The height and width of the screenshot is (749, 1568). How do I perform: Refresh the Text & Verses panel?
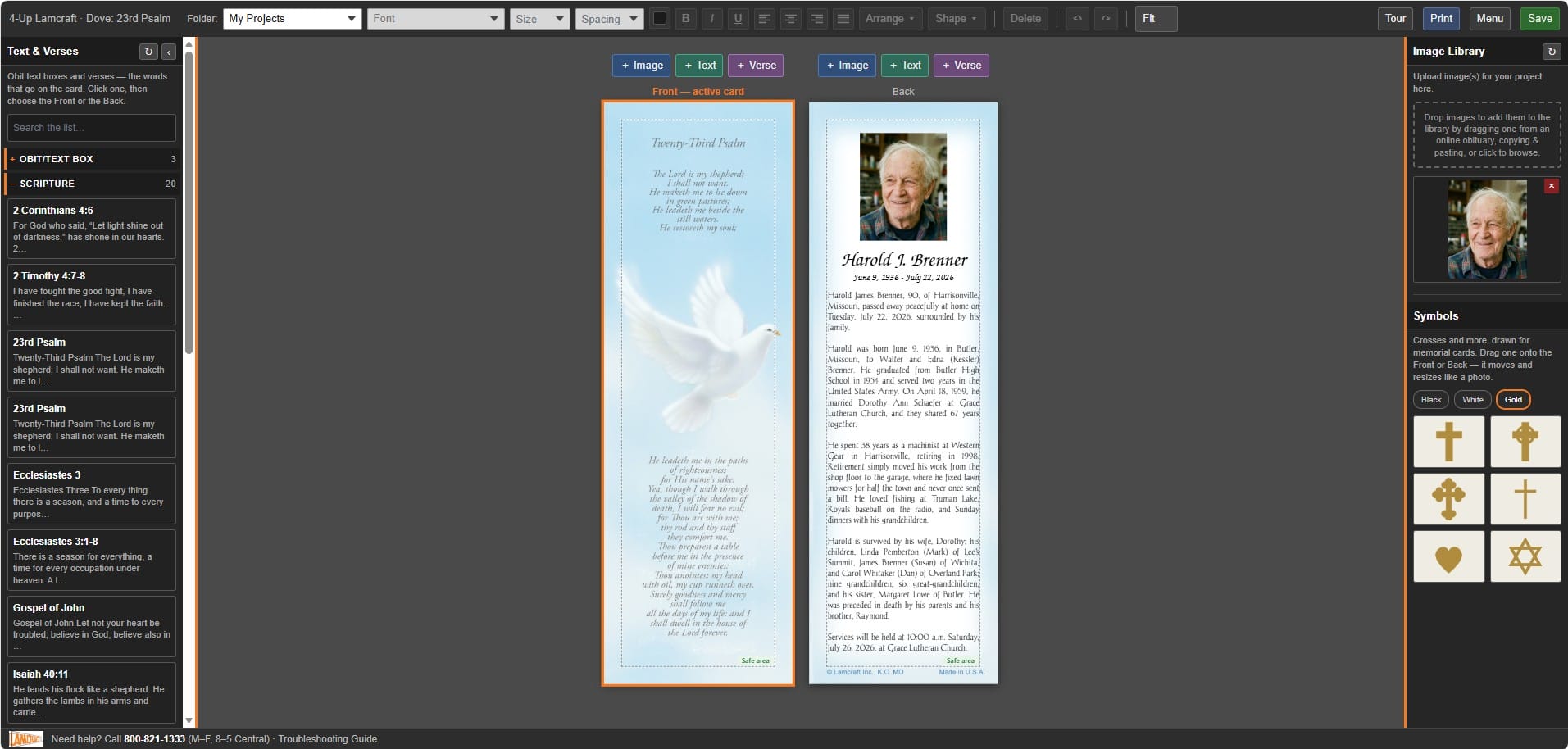(148, 52)
